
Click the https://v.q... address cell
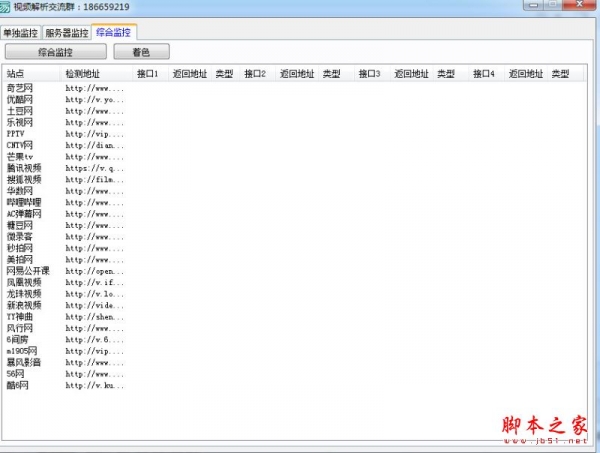[95, 168]
